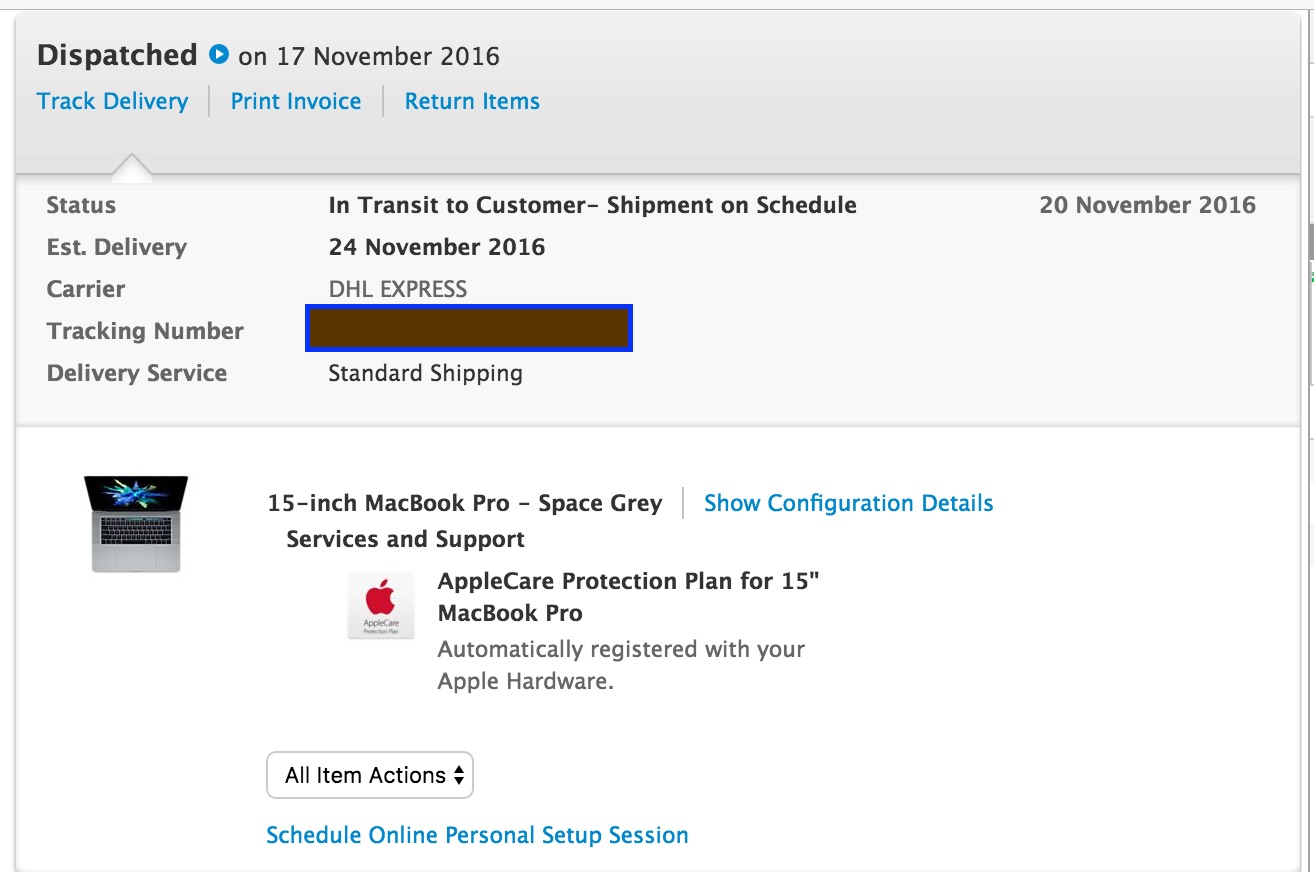Click the 20 November 2016 status date
Viewport: 1314px width, 872px height.
tap(1147, 205)
